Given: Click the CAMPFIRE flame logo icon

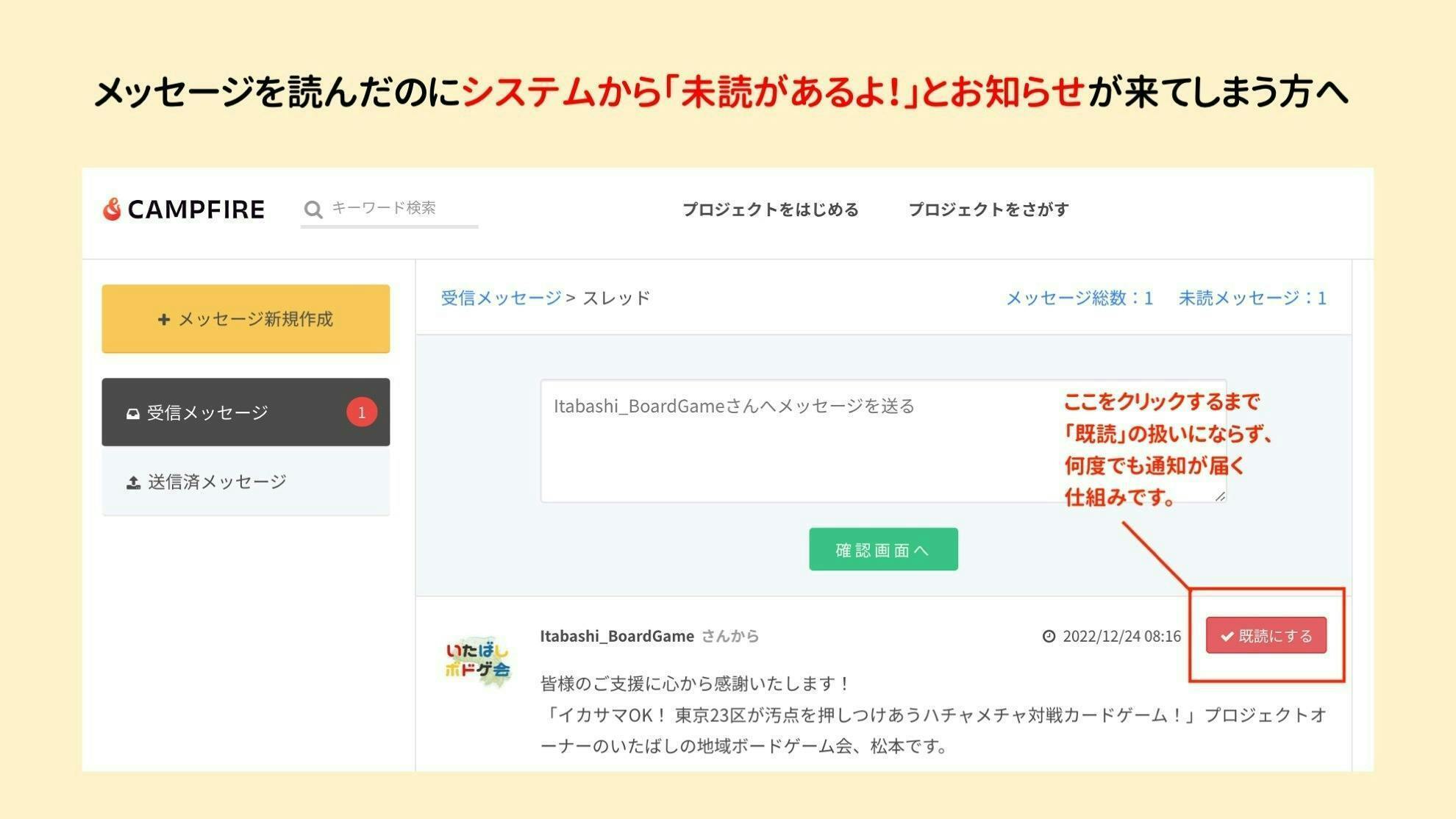Looking at the screenshot, I should click(112, 210).
